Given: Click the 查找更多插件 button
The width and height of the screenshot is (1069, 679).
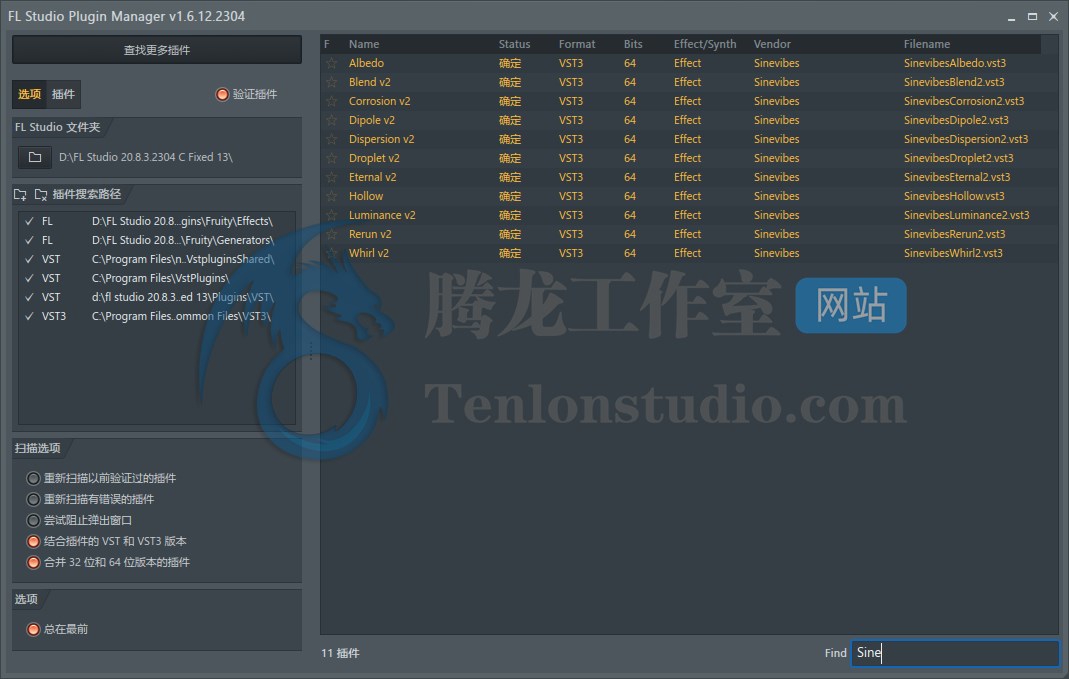Looking at the screenshot, I should pos(157,50).
